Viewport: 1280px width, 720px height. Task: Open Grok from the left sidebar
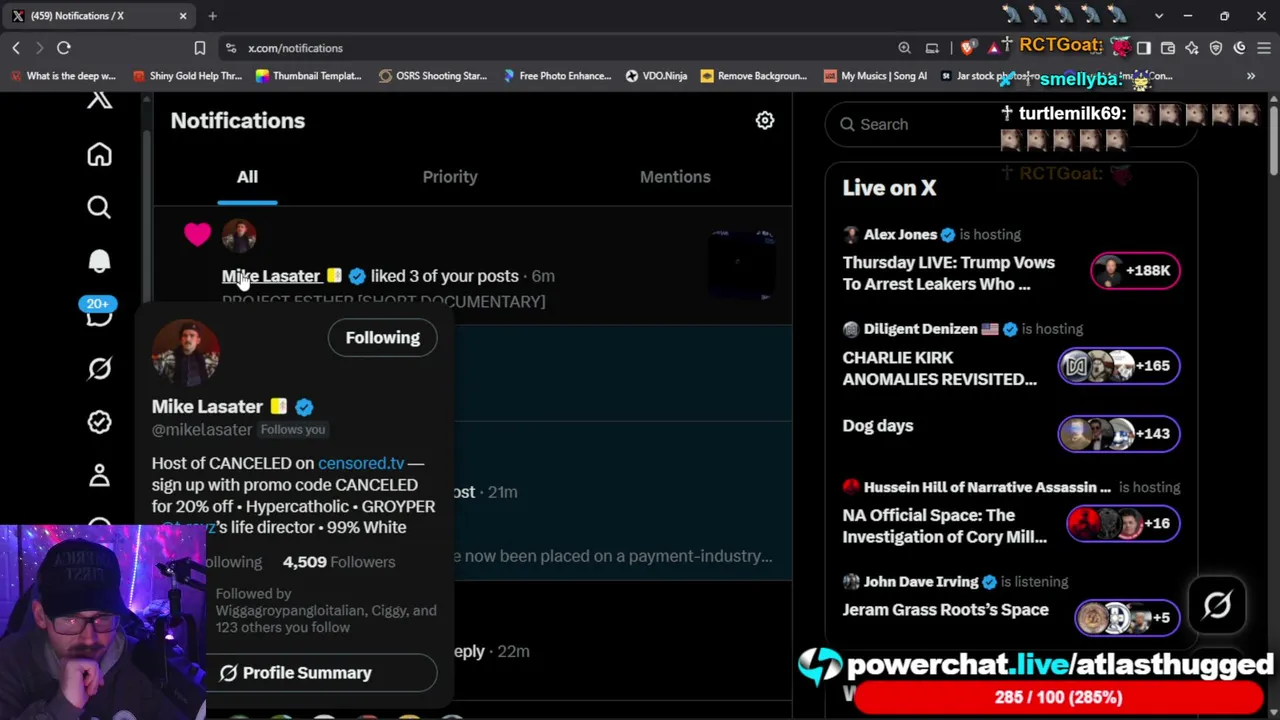tap(99, 368)
